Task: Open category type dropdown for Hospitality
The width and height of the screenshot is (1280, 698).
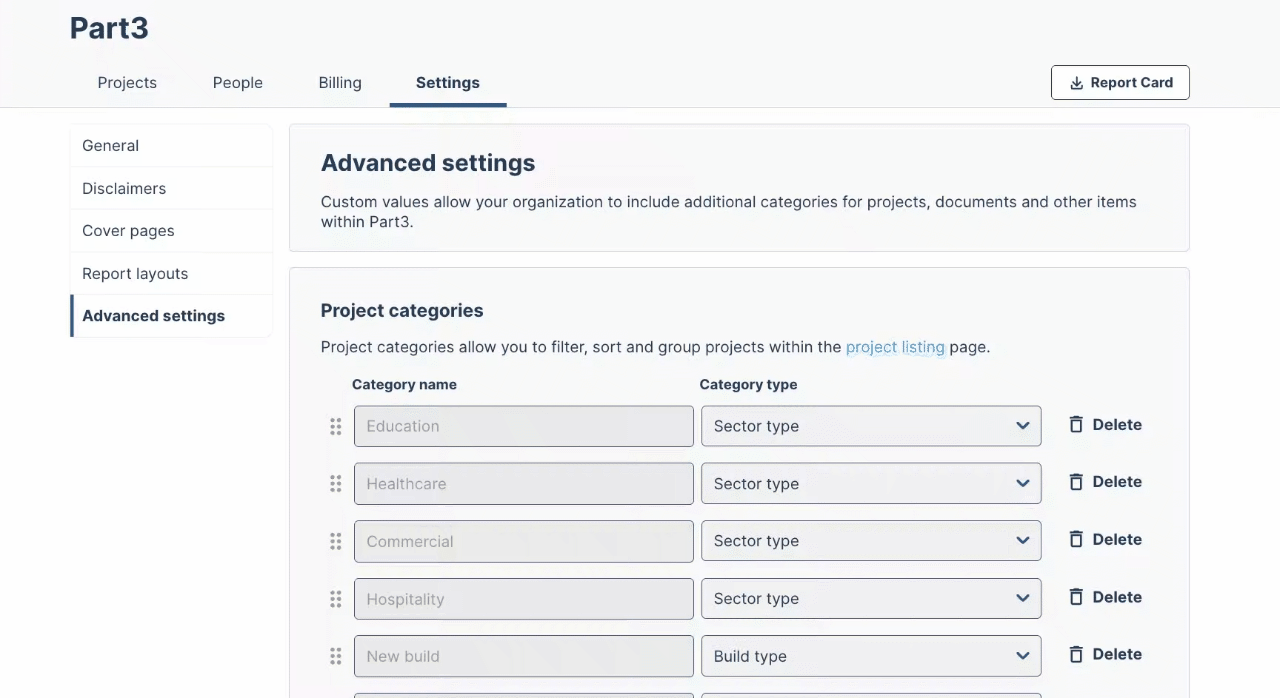Action: (x=871, y=599)
